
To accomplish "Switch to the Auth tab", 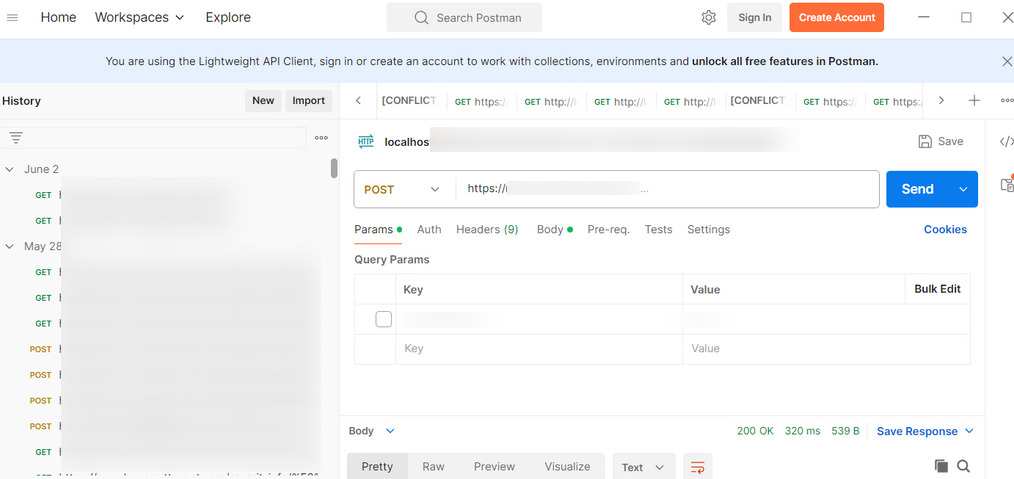I will [429, 229].
